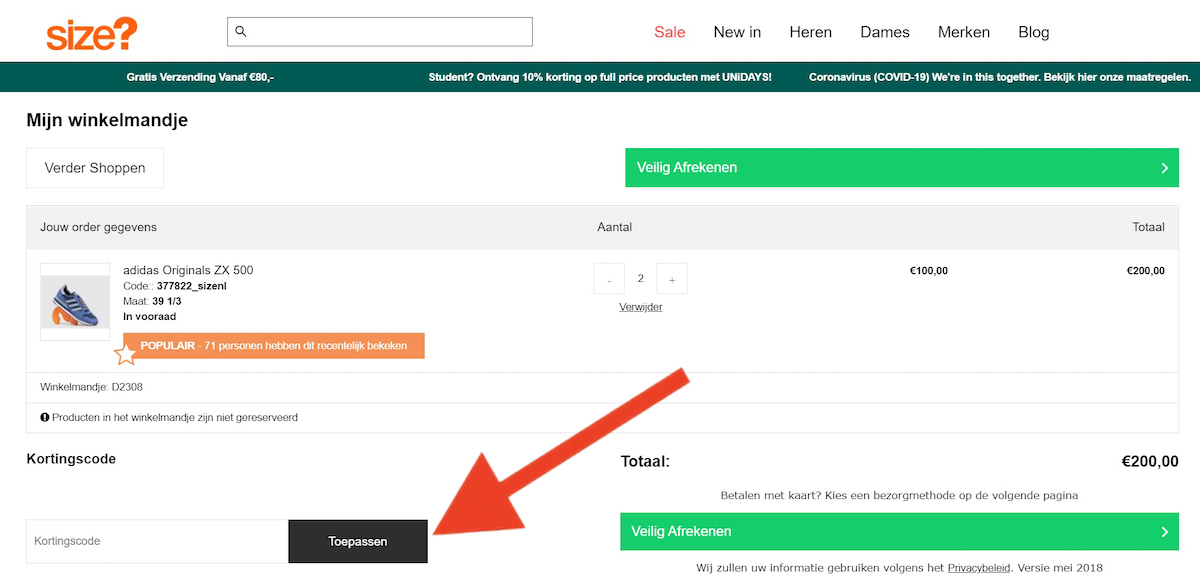Click the Code 377822_sizenl text
This screenshot has height=583, width=1200.
(175, 286)
